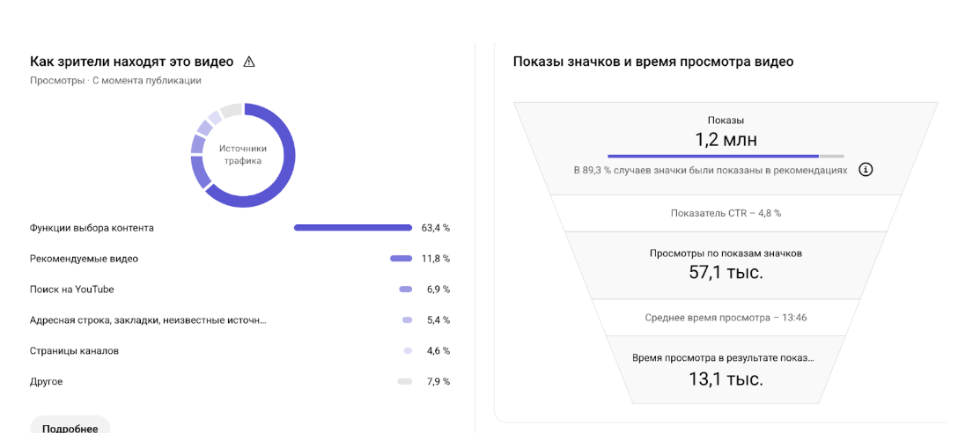Click the Другое traffic source label

pos(46,381)
